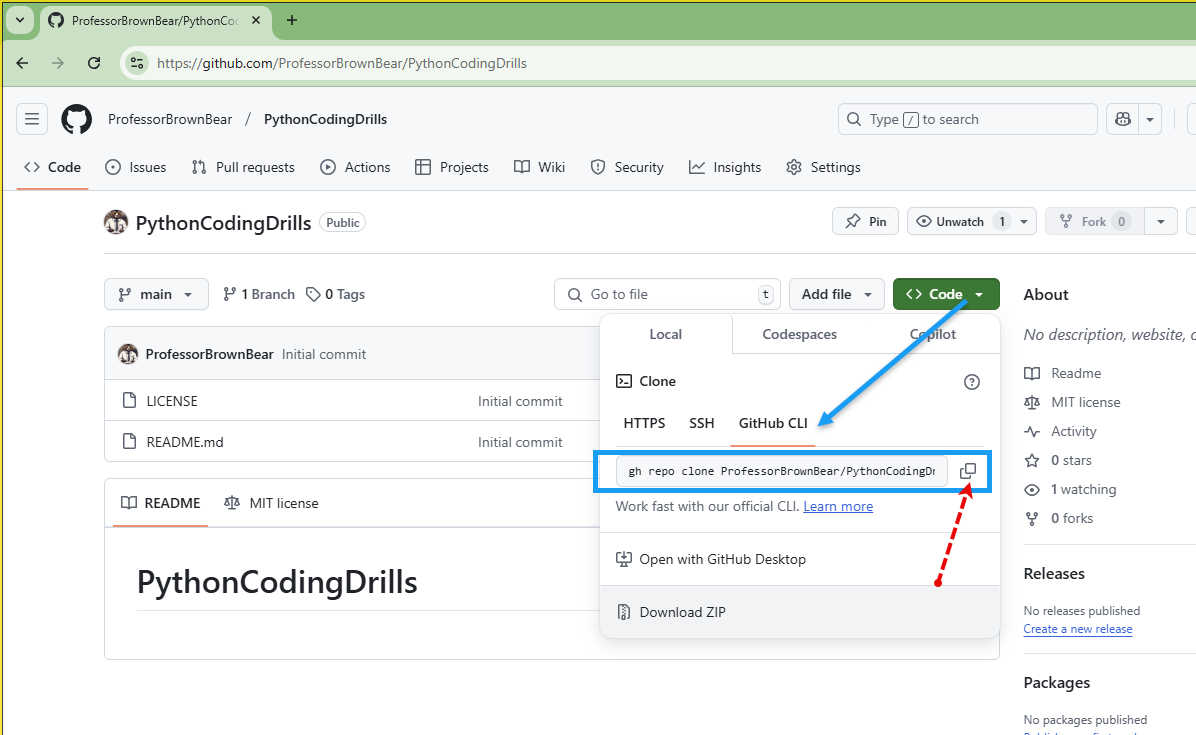Viewport: 1196px width, 735px height.
Task: Choose Open with GitHub Desktop
Action: click(711, 559)
